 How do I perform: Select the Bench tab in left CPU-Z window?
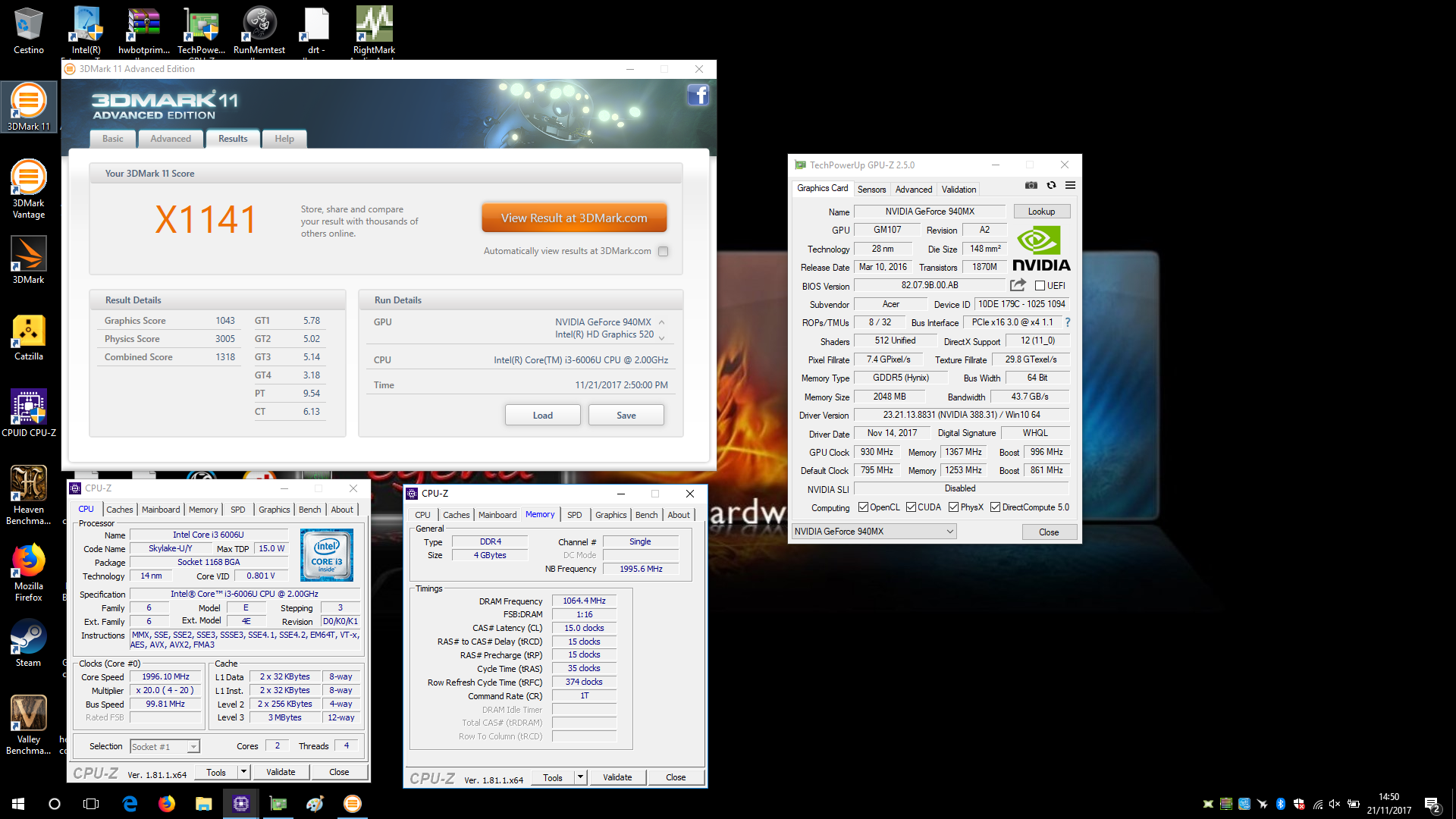point(309,510)
